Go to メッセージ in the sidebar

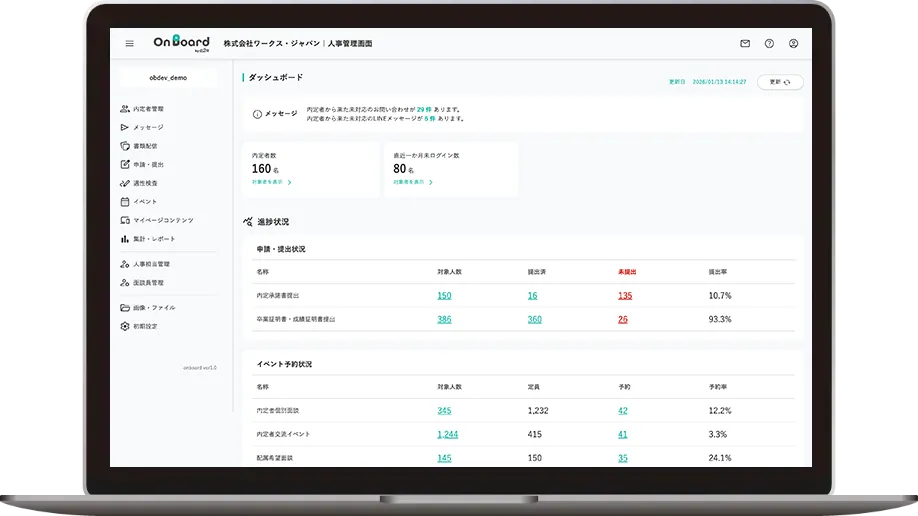pyautogui.click(x=148, y=128)
